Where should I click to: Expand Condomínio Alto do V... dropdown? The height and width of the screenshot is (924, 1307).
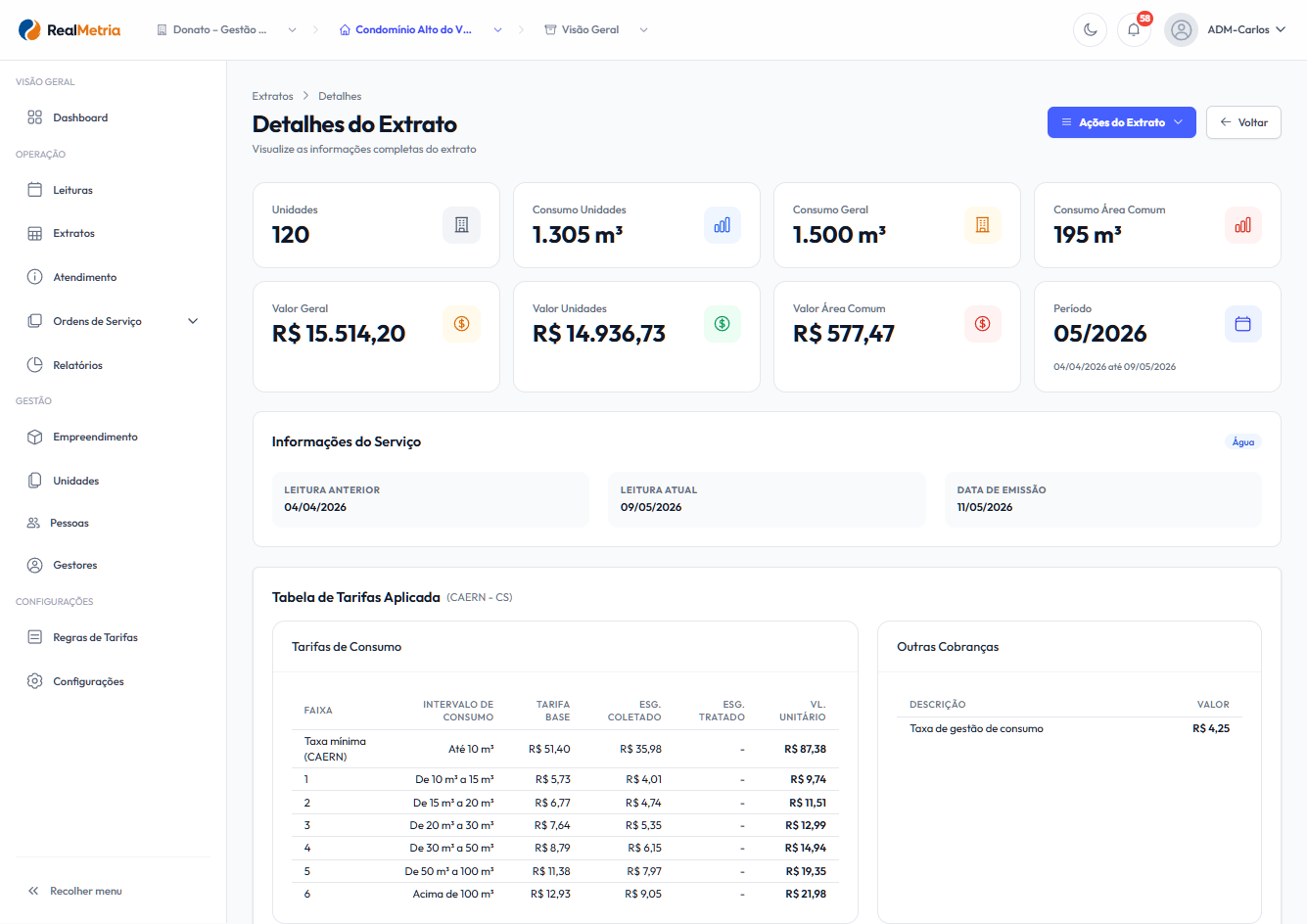click(497, 29)
